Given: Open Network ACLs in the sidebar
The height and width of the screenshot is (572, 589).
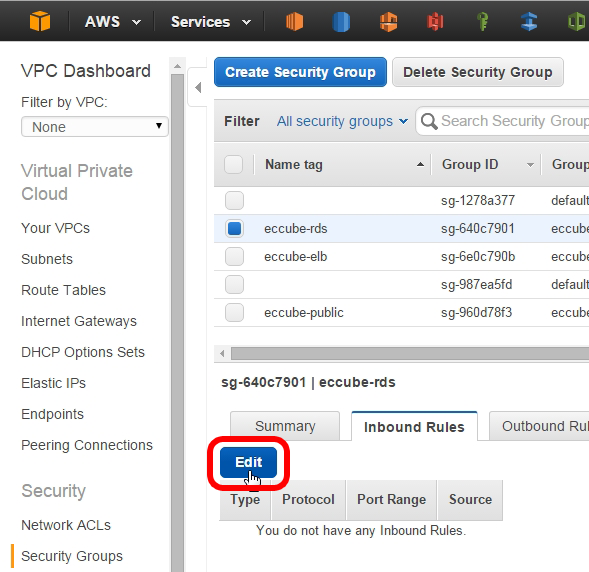Looking at the screenshot, I should (66, 525).
